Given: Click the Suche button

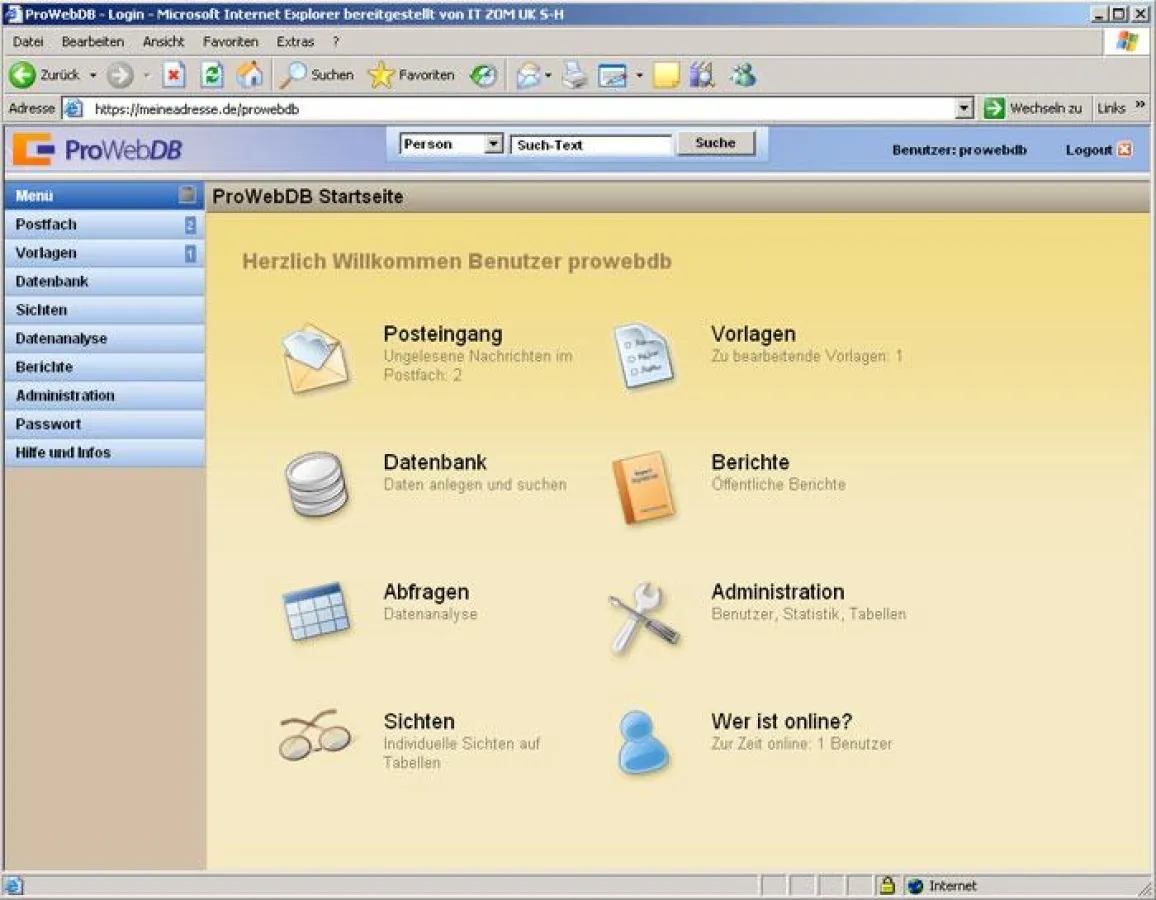Looking at the screenshot, I should (x=714, y=143).
